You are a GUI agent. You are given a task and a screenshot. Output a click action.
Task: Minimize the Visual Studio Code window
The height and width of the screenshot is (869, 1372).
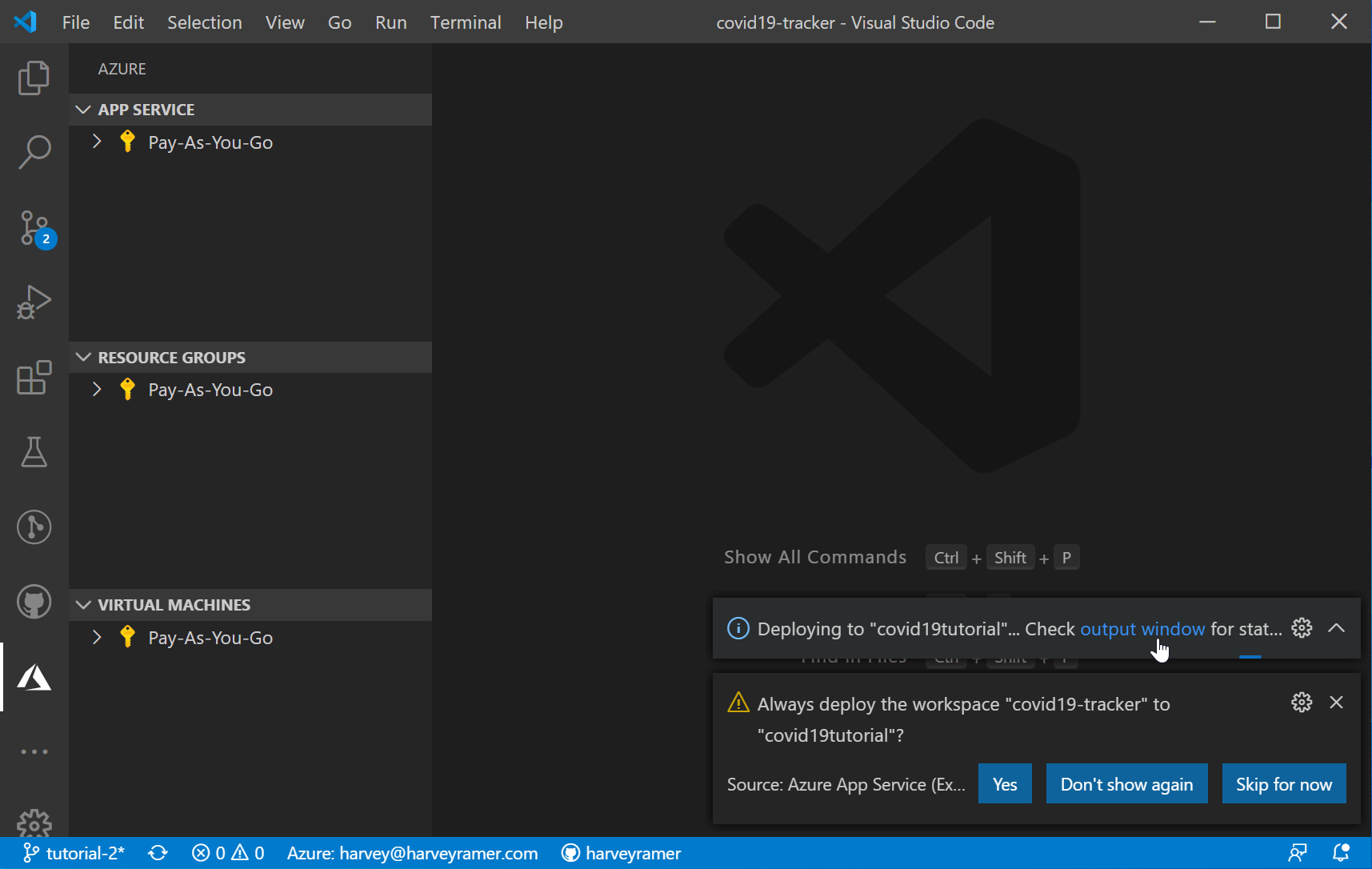(x=1208, y=22)
